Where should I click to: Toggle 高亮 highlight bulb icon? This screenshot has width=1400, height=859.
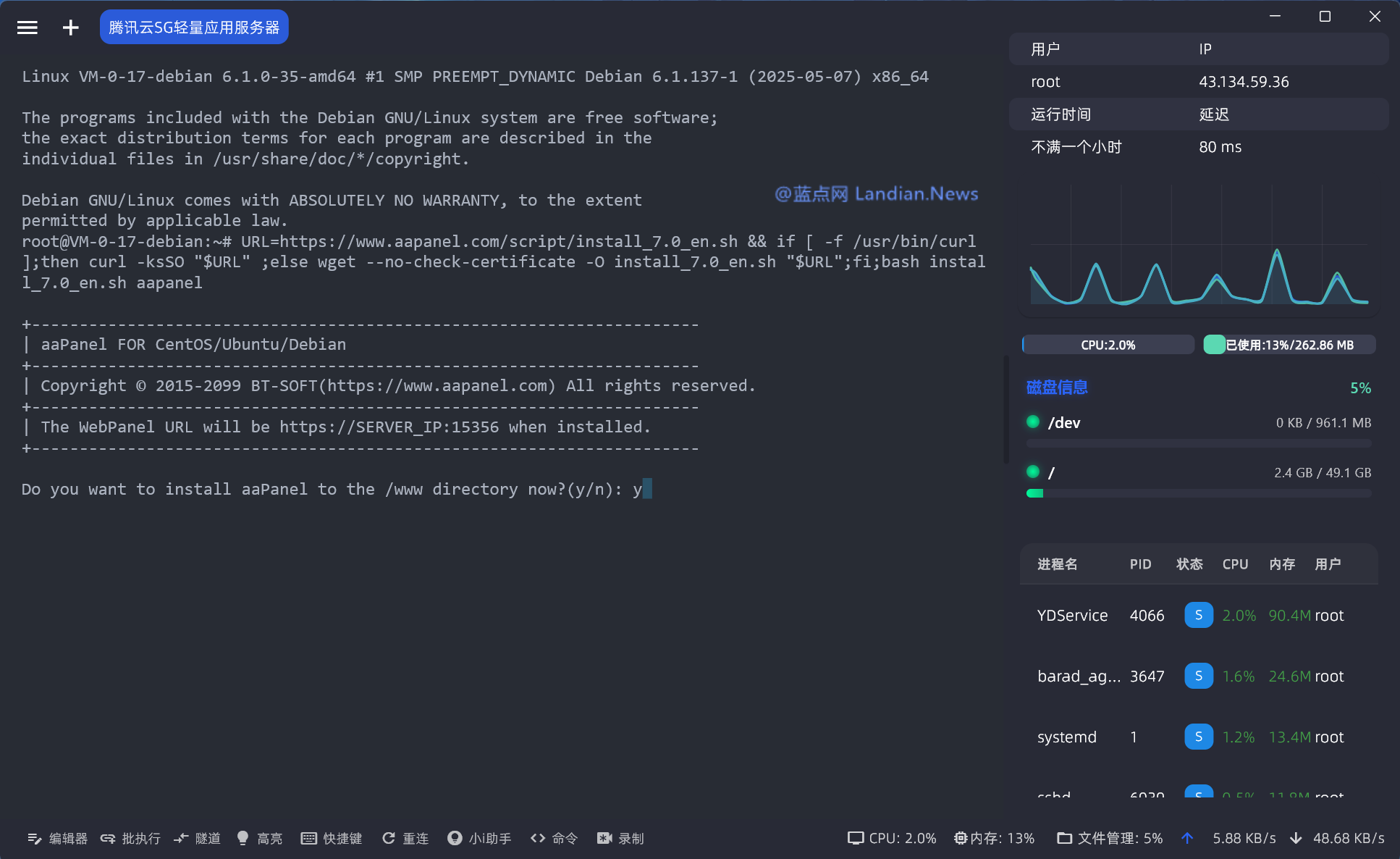243,838
